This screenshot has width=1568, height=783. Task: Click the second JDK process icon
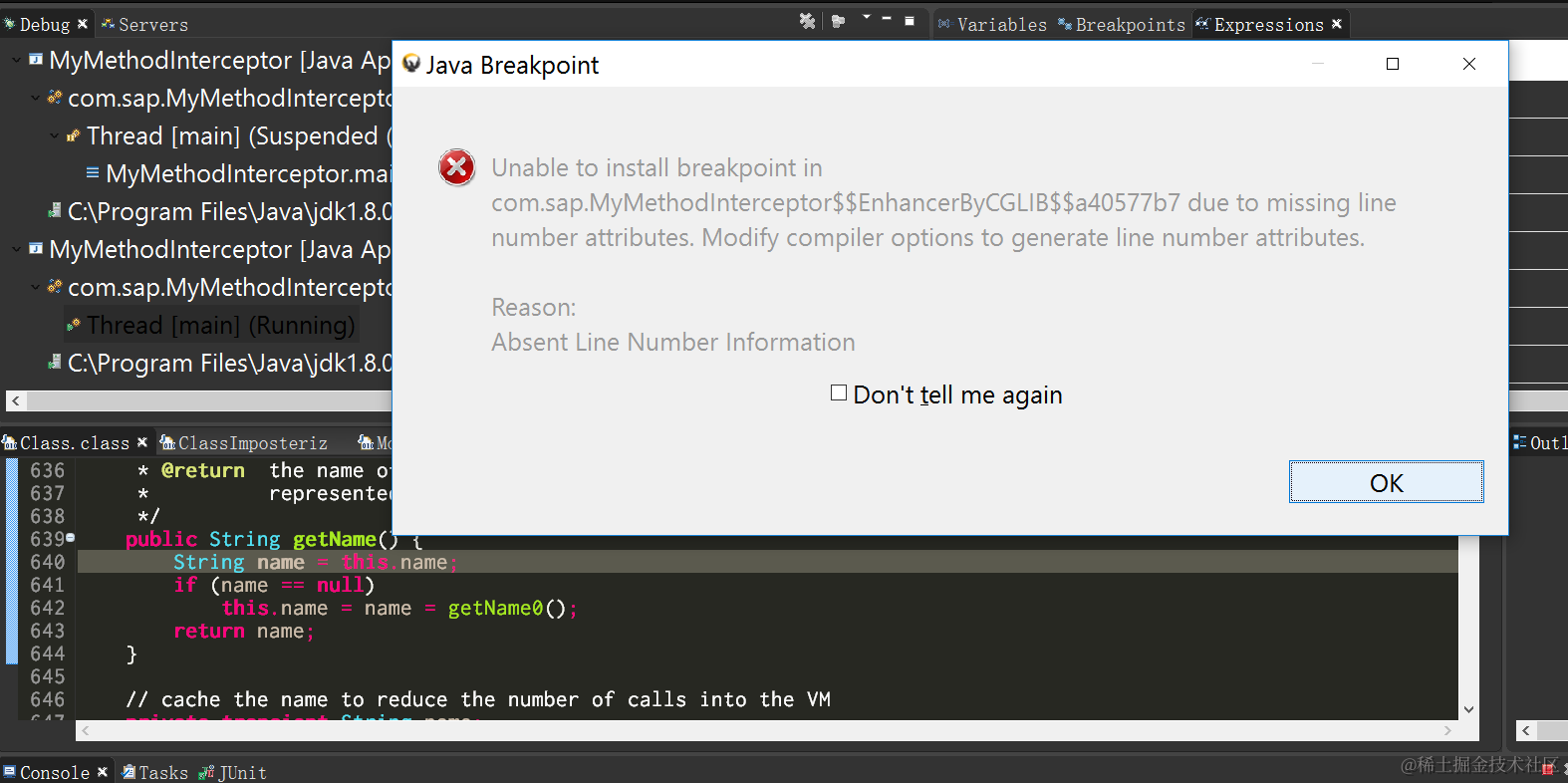click(x=55, y=362)
